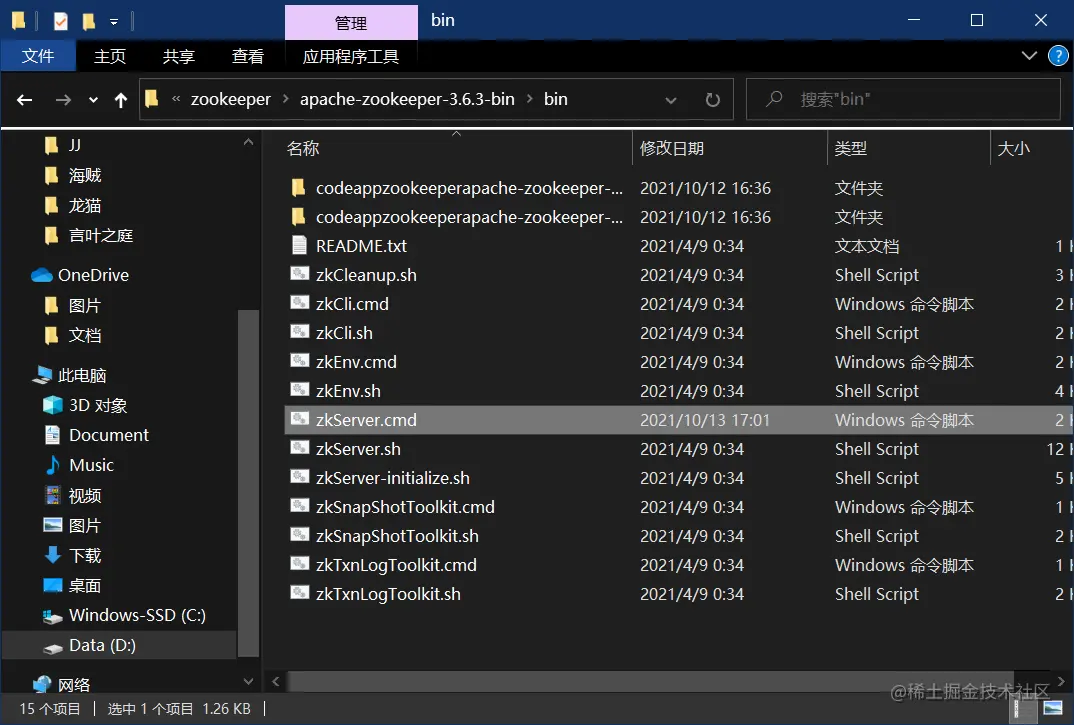Viewport: 1074px width, 725px height.
Task: Select the zkEnv.cmd file icon
Action: (299, 361)
